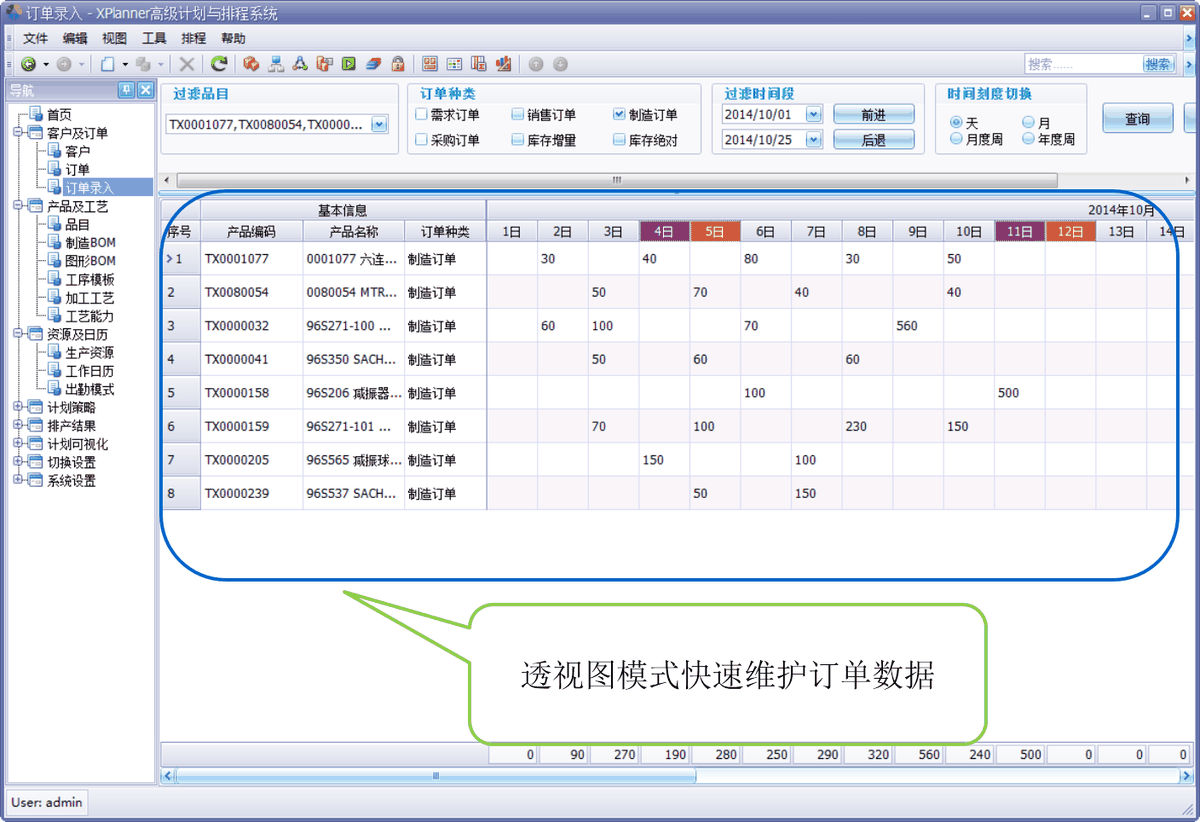Collapse the 资源及日历 tree node
The width and height of the screenshot is (1200, 822).
[19, 334]
